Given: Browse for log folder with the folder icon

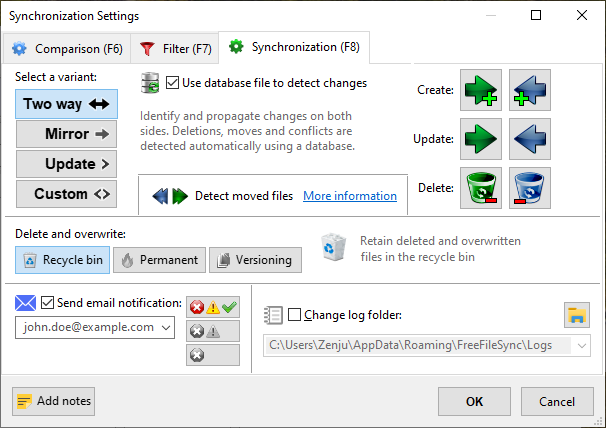Looking at the screenshot, I should click(577, 316).
